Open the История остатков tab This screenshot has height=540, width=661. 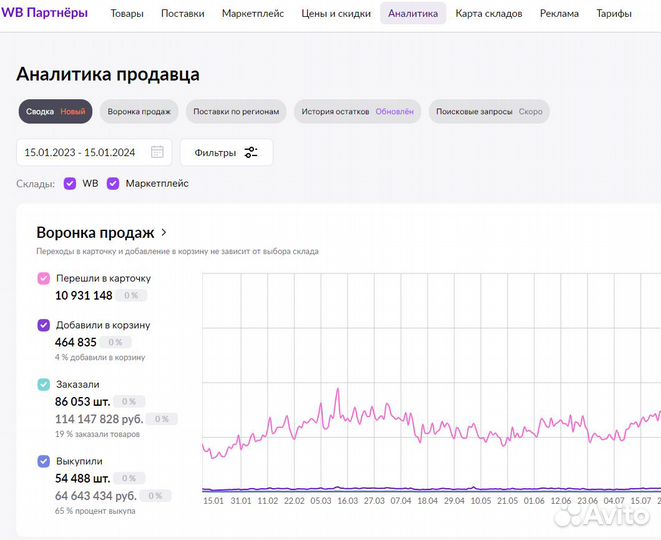(357, 111)
